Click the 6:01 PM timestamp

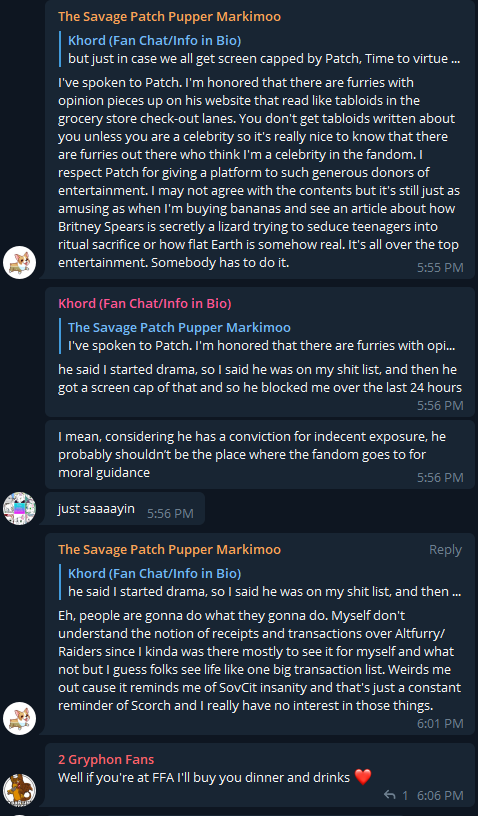coord(440,723)
